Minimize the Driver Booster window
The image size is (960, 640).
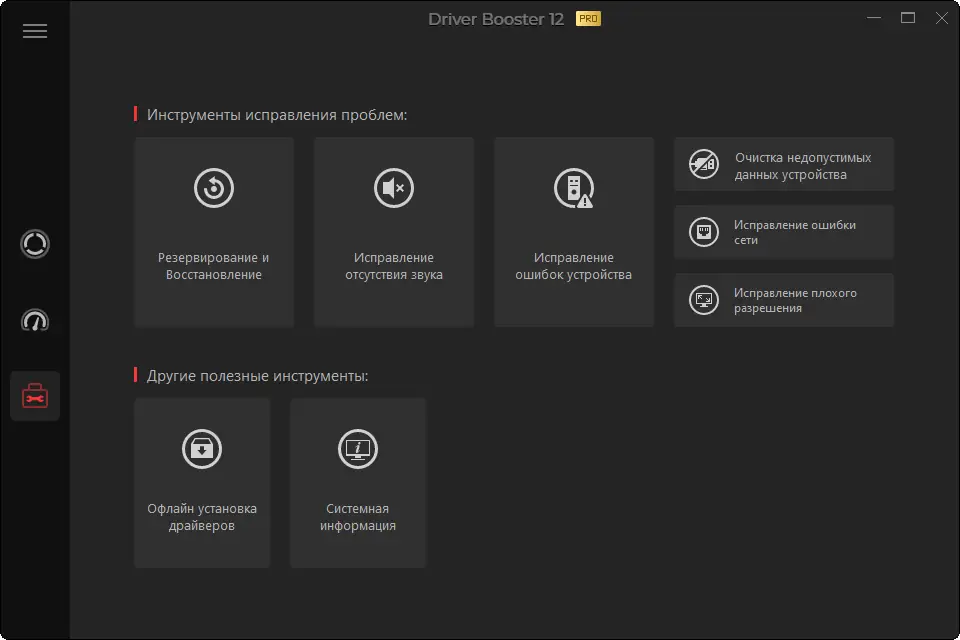[x=874, y=17]
